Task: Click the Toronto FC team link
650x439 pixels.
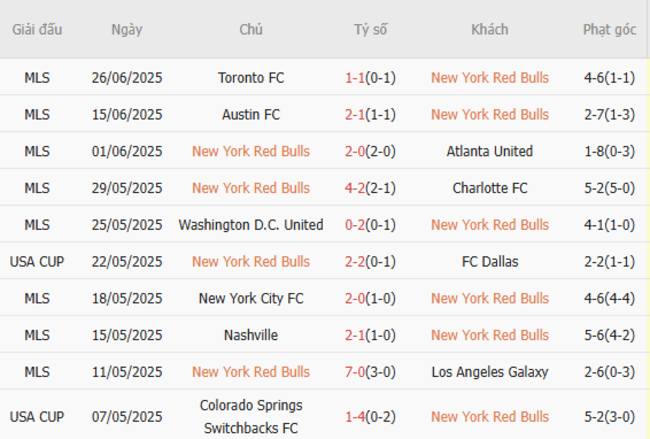Action: tap(251, 77)
